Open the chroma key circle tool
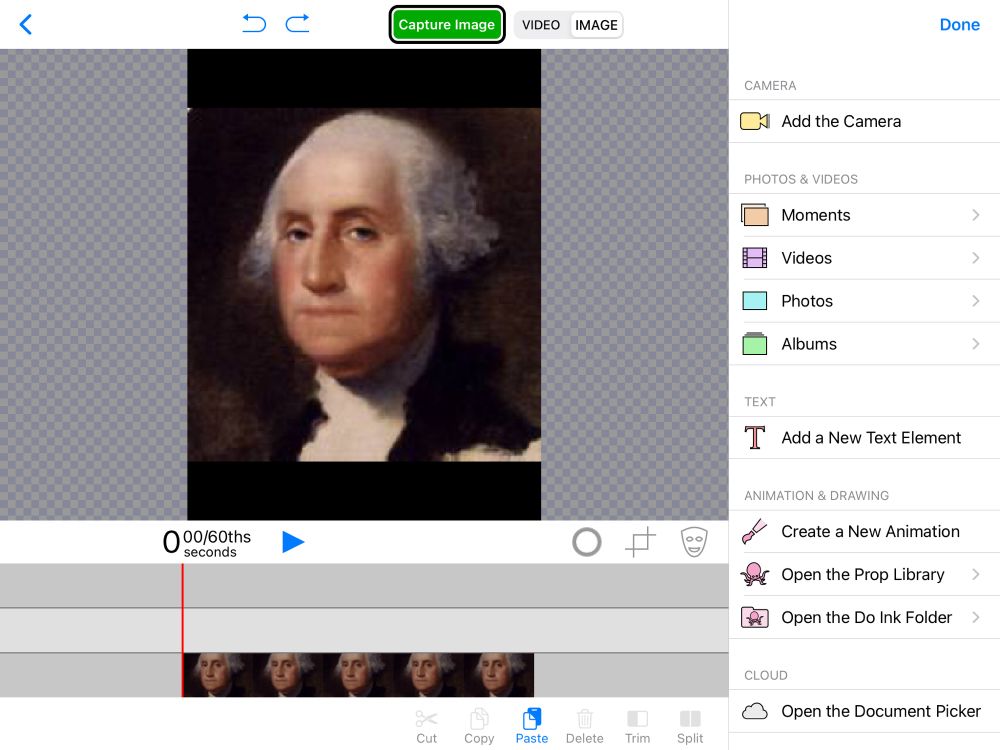The image size is (1000, 750). [587, 542]
